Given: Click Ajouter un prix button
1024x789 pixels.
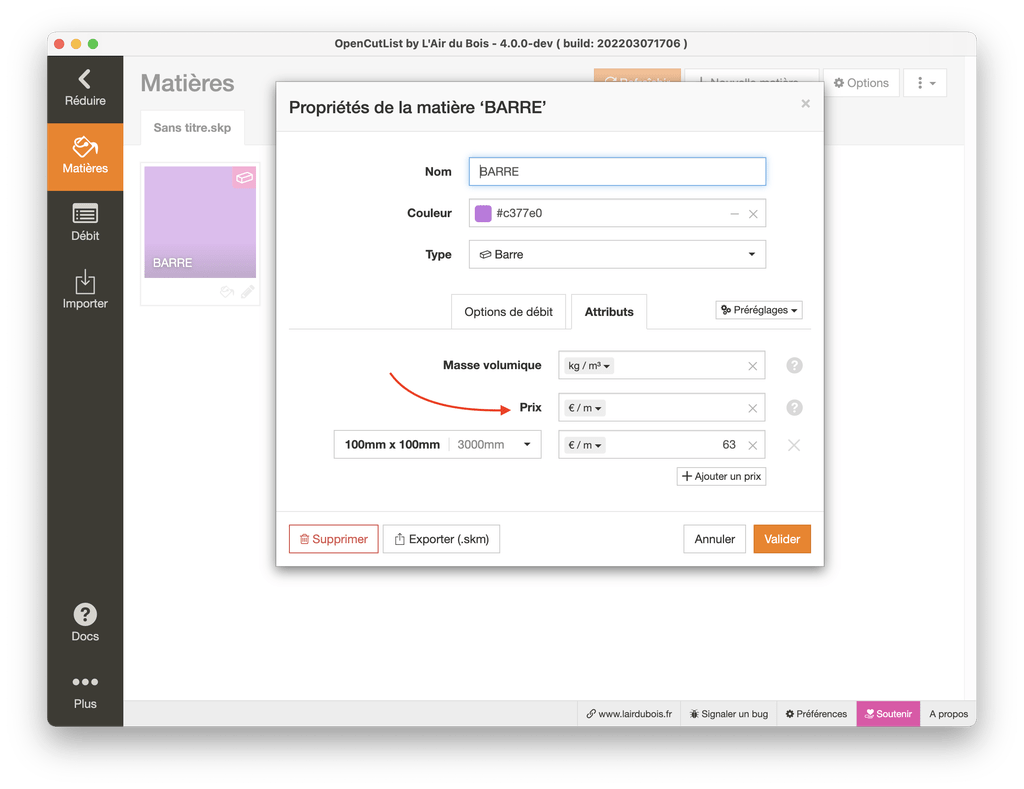Looking at the screenshot, I should pos(721,477).
